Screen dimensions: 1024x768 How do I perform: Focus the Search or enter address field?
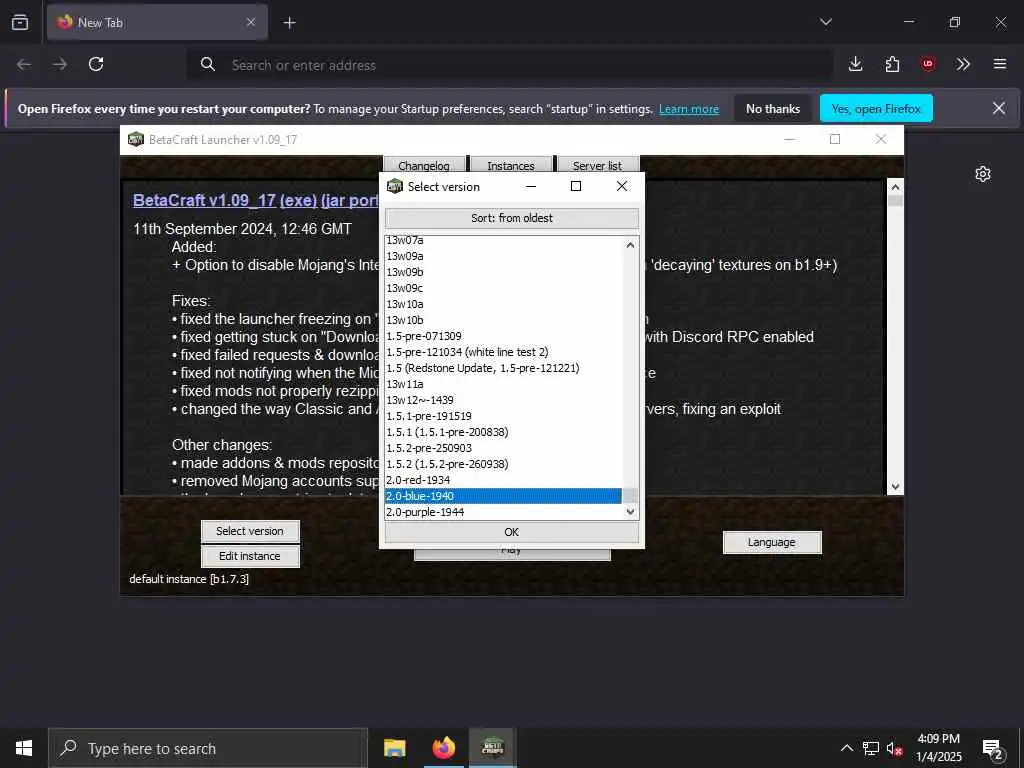(x=509, y=65)
